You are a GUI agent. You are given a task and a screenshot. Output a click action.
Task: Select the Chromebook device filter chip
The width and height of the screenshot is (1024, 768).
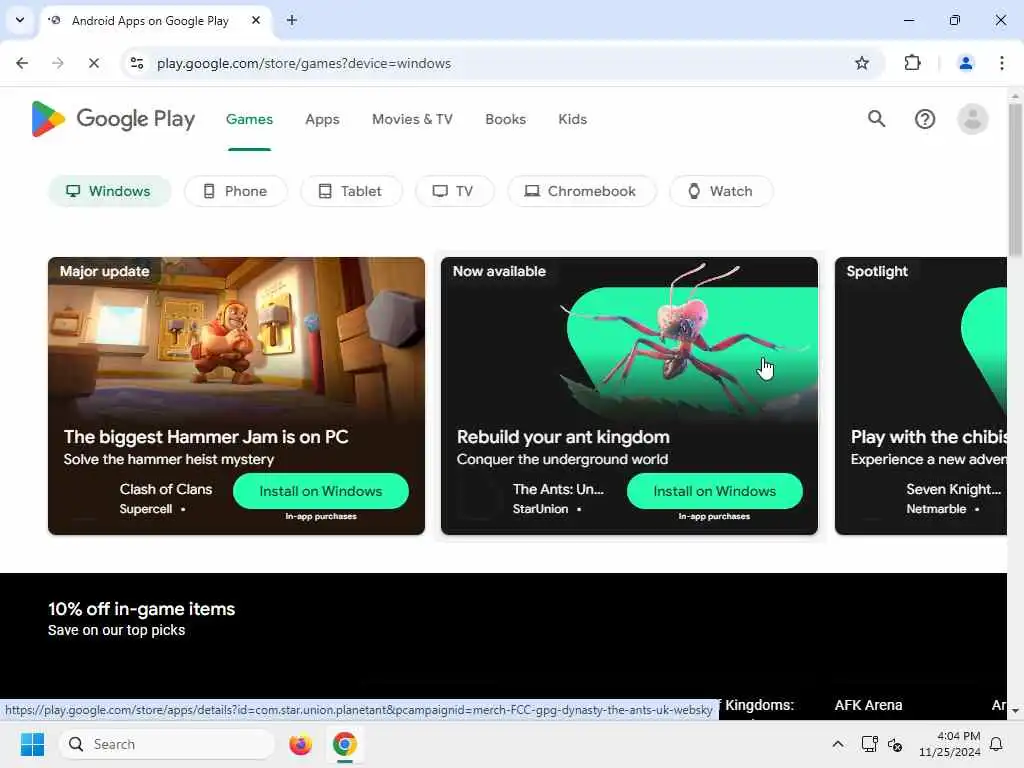tap(581, 191)
